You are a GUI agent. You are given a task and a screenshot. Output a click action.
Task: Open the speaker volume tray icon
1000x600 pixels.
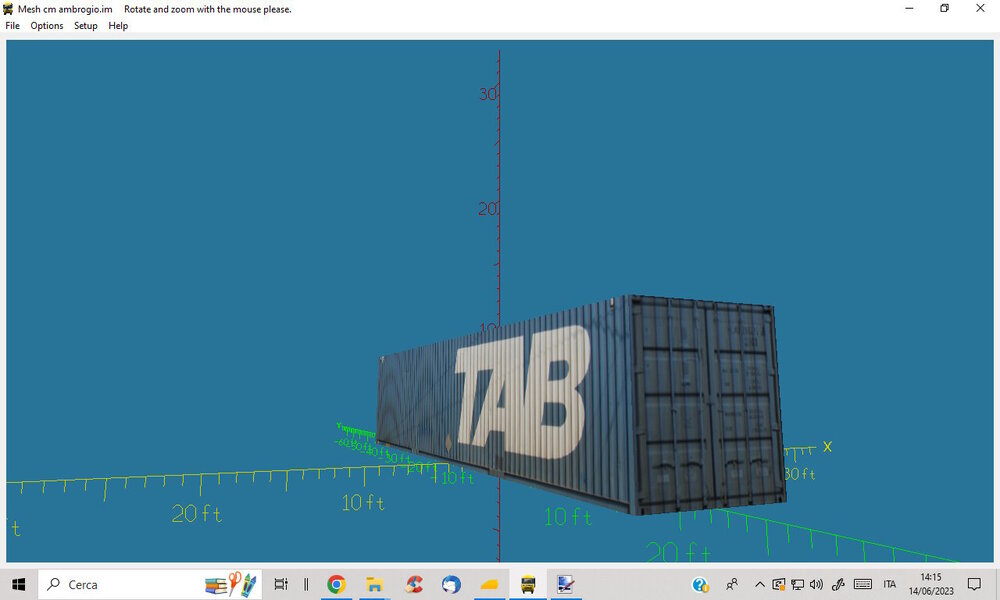[816, 584]
